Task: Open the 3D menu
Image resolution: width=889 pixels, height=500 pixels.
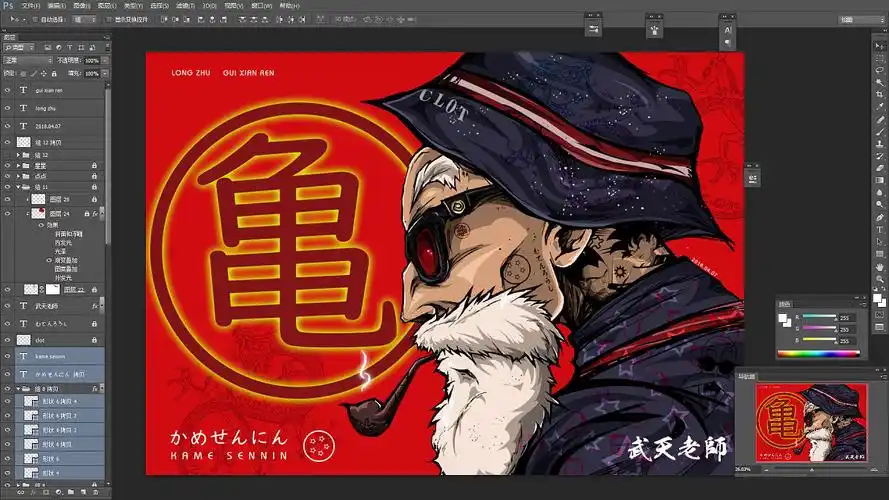Action: coord(209,6)
